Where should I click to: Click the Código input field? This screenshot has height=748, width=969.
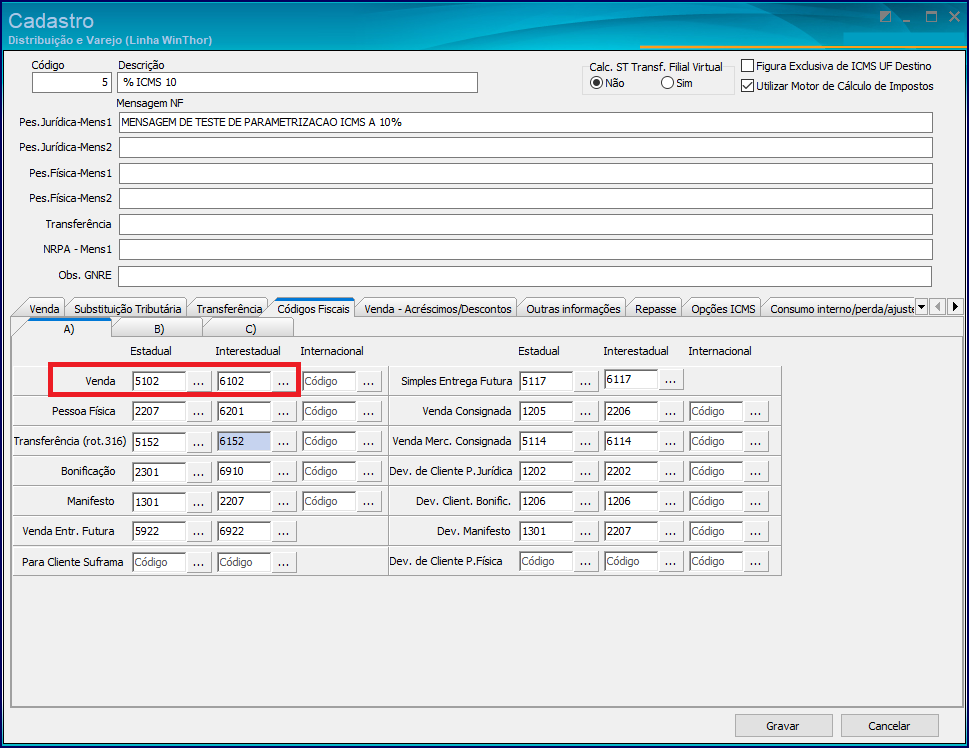coord(72,82)
